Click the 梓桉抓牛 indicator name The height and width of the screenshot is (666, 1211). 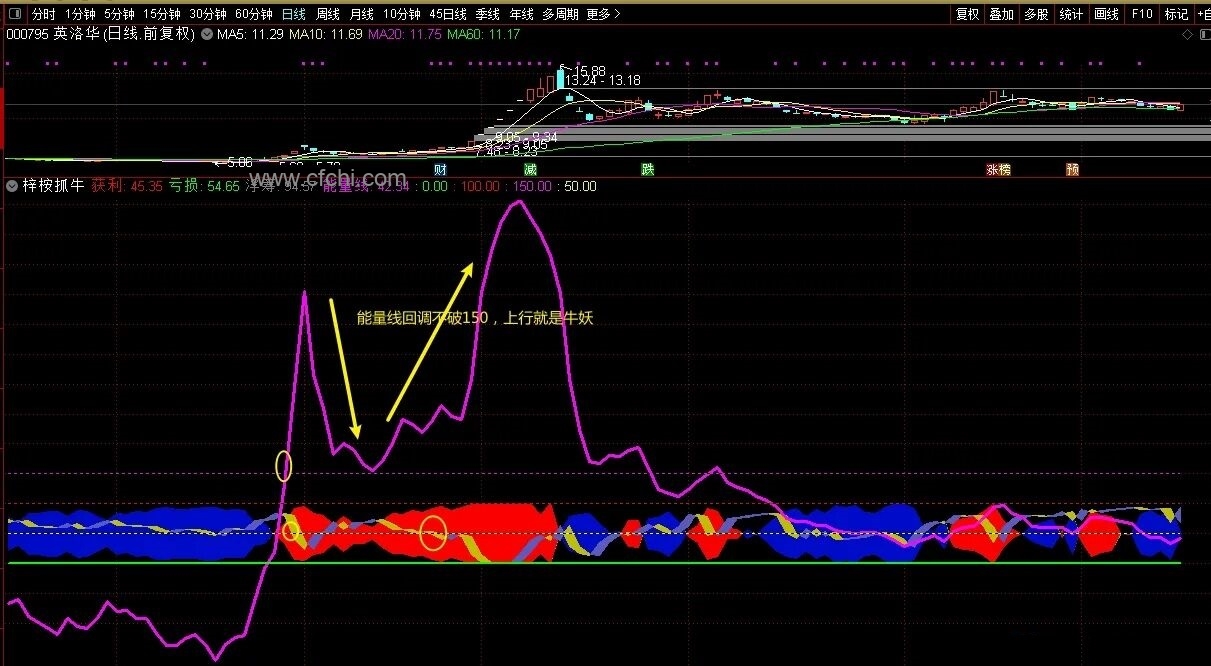click(x=53, y=185)
